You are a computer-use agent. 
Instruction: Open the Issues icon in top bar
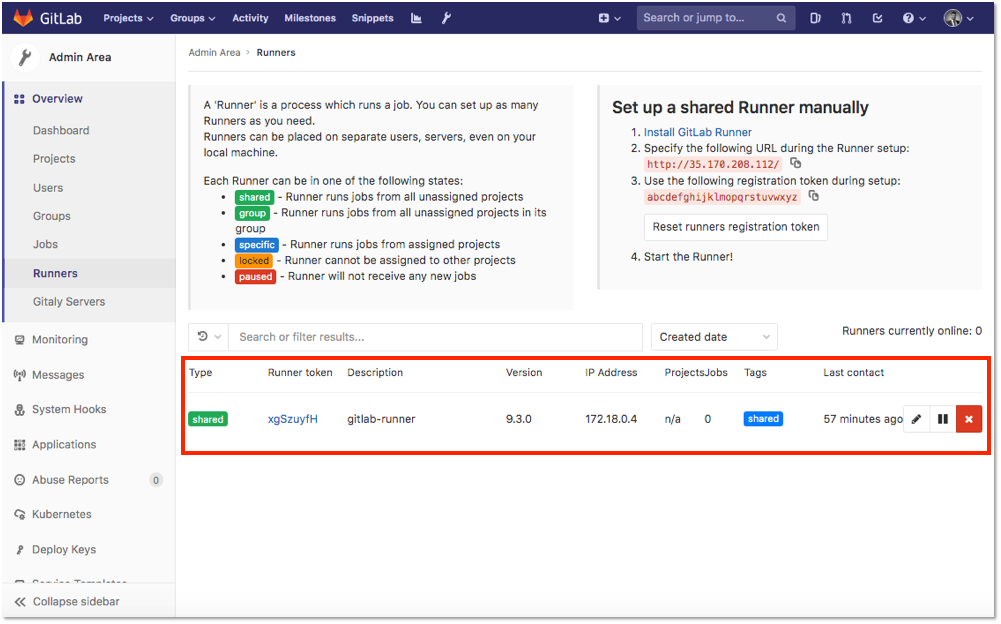[x=815, y=19]
